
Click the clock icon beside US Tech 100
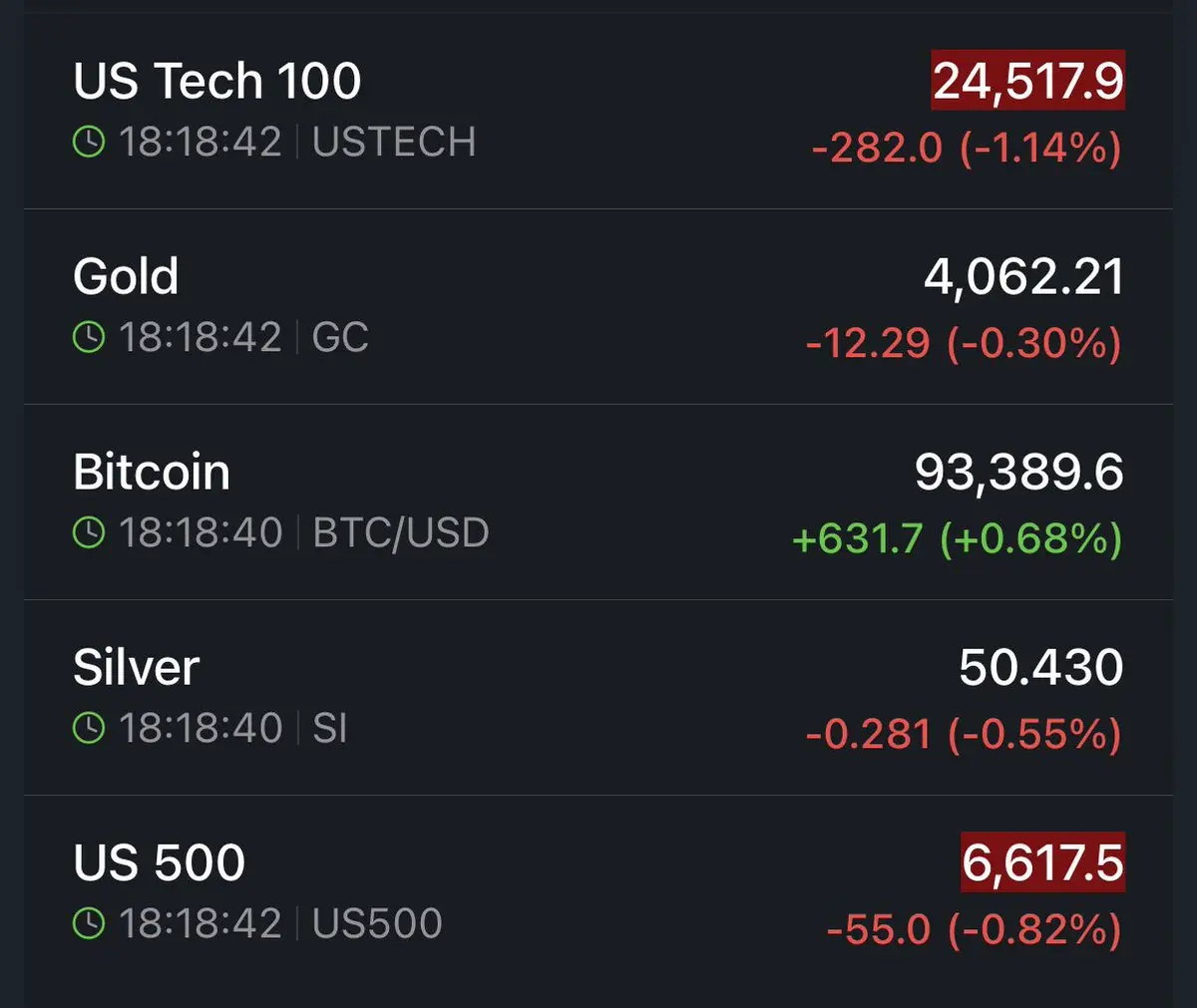point(89,143)
